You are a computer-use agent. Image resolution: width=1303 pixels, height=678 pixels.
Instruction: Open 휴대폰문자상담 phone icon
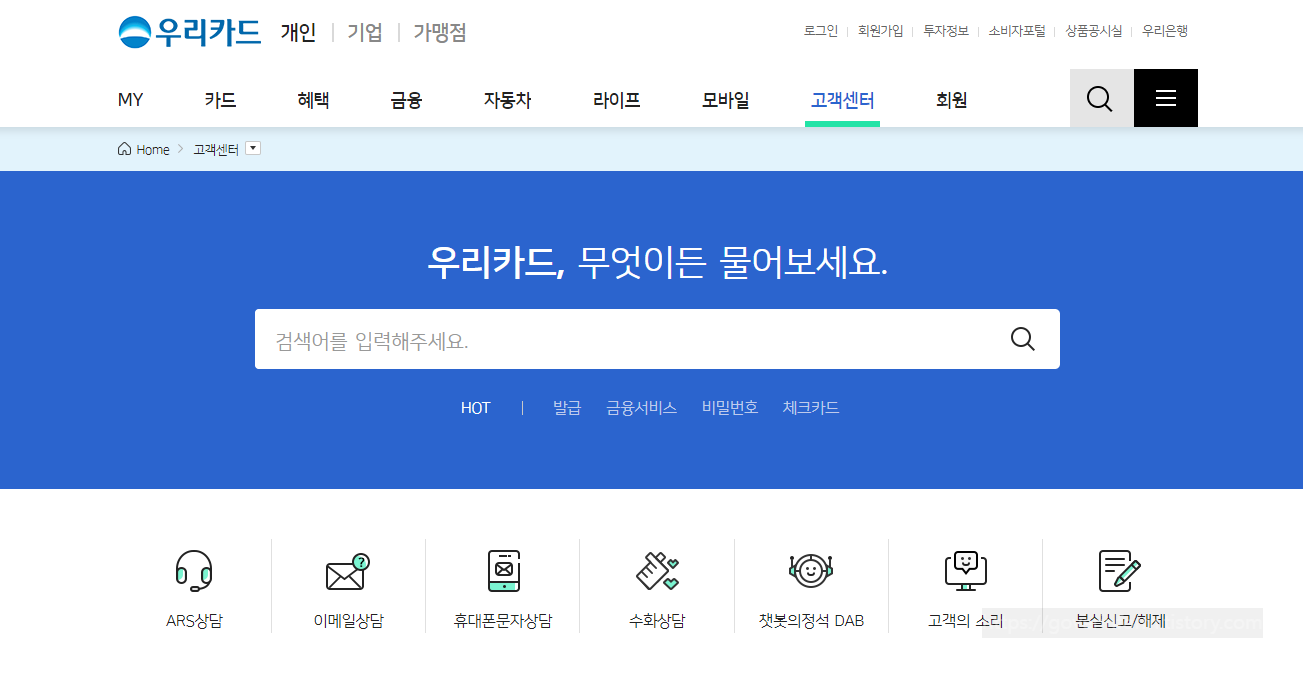click(503, 571)
